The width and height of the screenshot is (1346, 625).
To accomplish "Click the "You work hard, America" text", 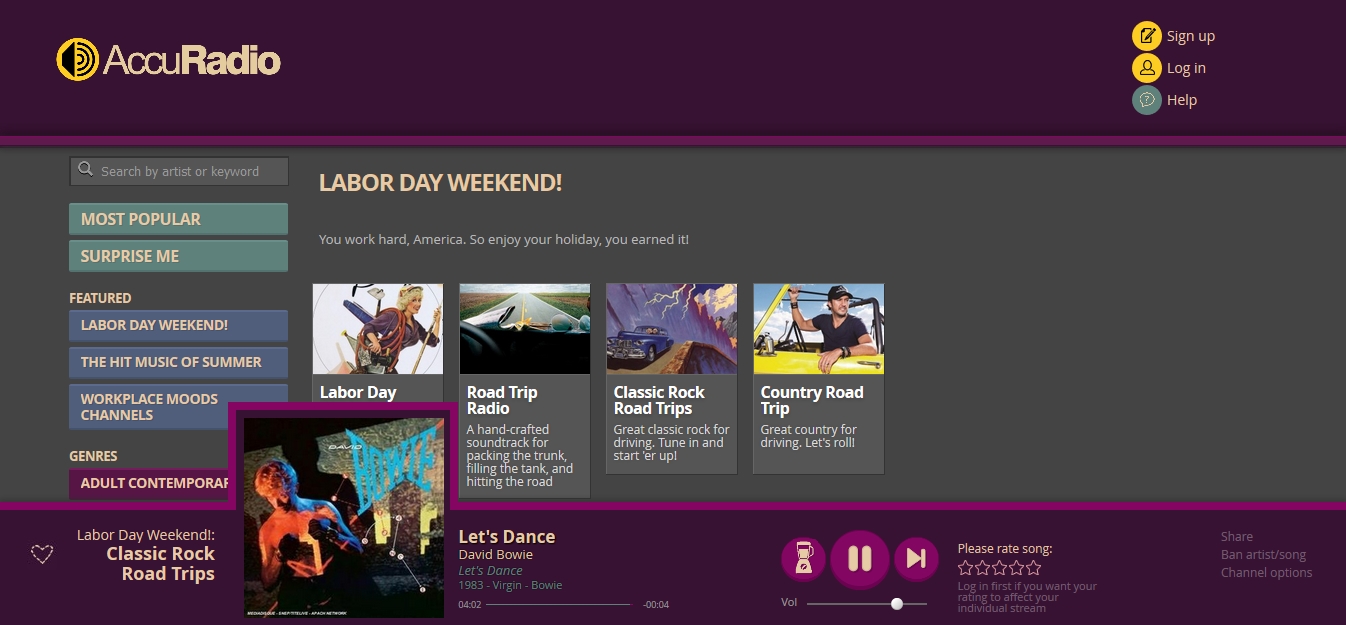I will 504,240.
